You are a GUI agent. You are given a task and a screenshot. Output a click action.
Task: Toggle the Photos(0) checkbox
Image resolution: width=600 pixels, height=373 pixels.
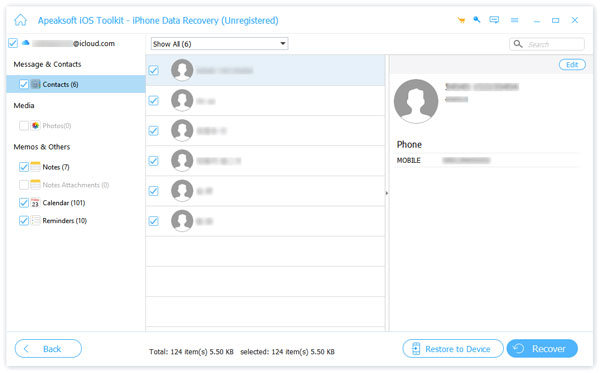pyautogui.click(x=24, y=125)
